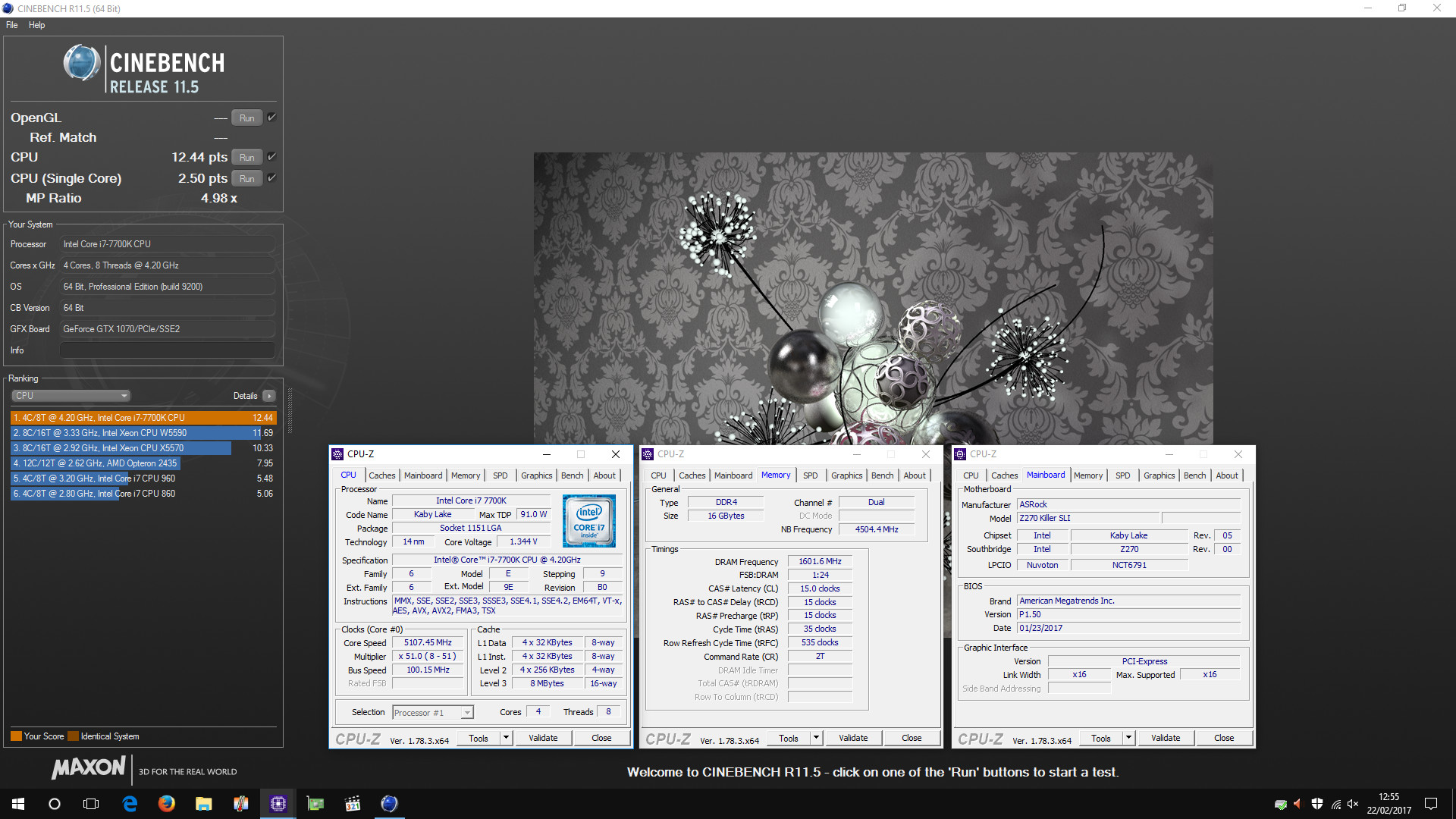Click Validate in first CPU-Z window
Screen dimensions: 1456x819
click(543, 738)
